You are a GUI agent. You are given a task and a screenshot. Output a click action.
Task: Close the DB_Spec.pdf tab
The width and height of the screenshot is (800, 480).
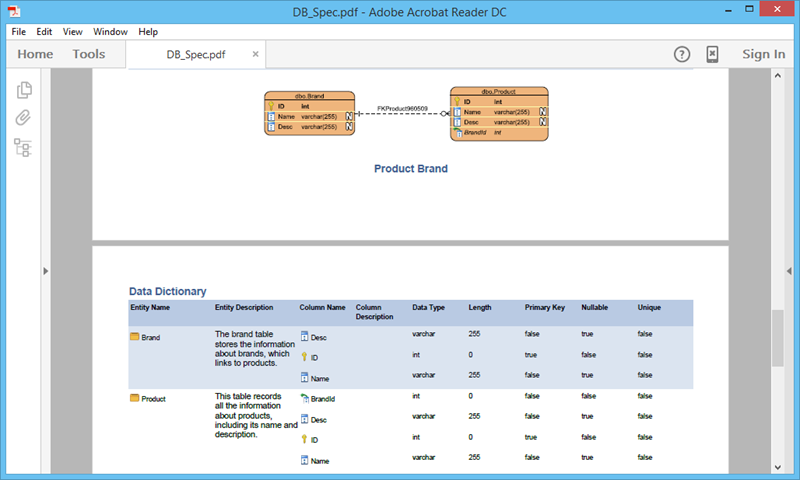point(255,54)
